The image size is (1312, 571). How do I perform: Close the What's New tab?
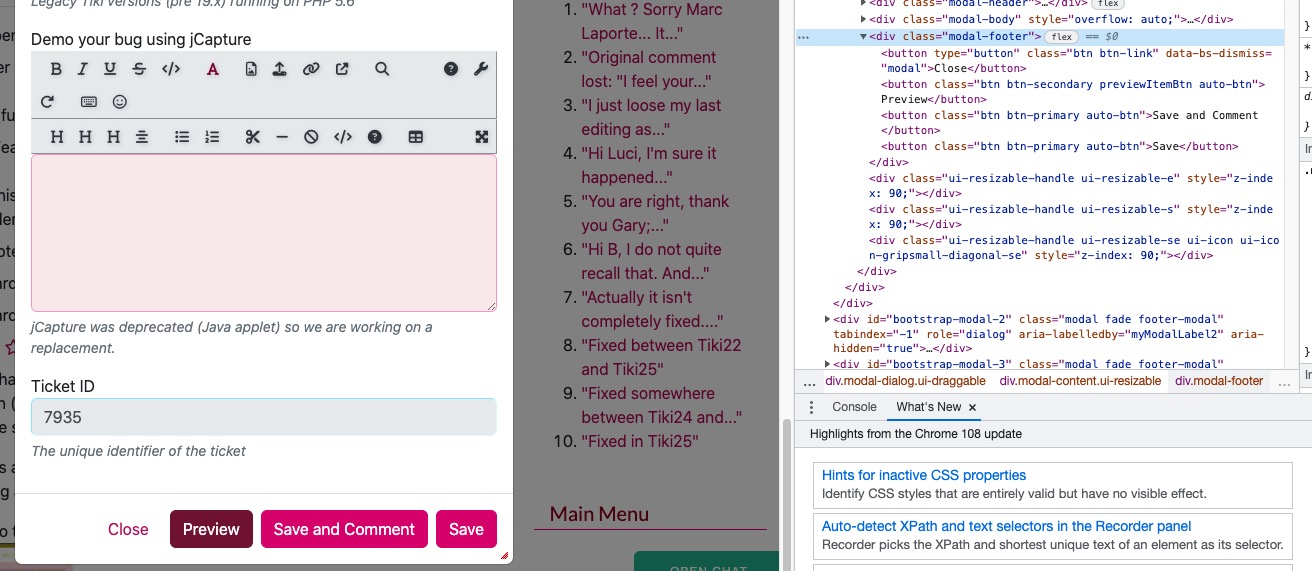(x=972, y=408)
